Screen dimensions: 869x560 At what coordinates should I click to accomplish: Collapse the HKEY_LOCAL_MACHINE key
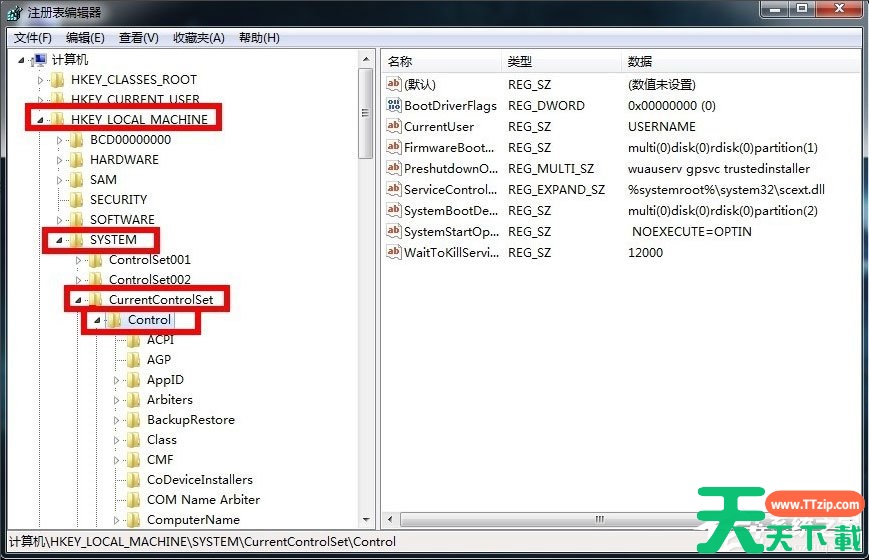(40, 120)
